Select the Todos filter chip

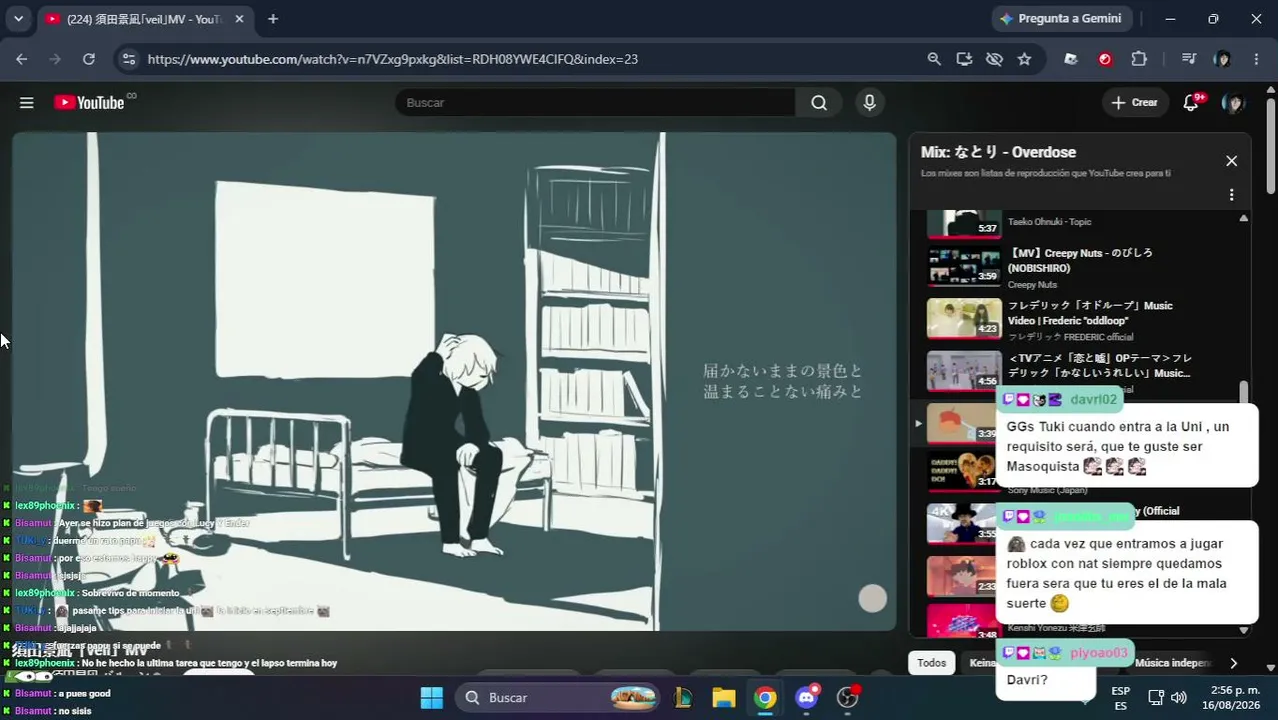coord(931,663)
